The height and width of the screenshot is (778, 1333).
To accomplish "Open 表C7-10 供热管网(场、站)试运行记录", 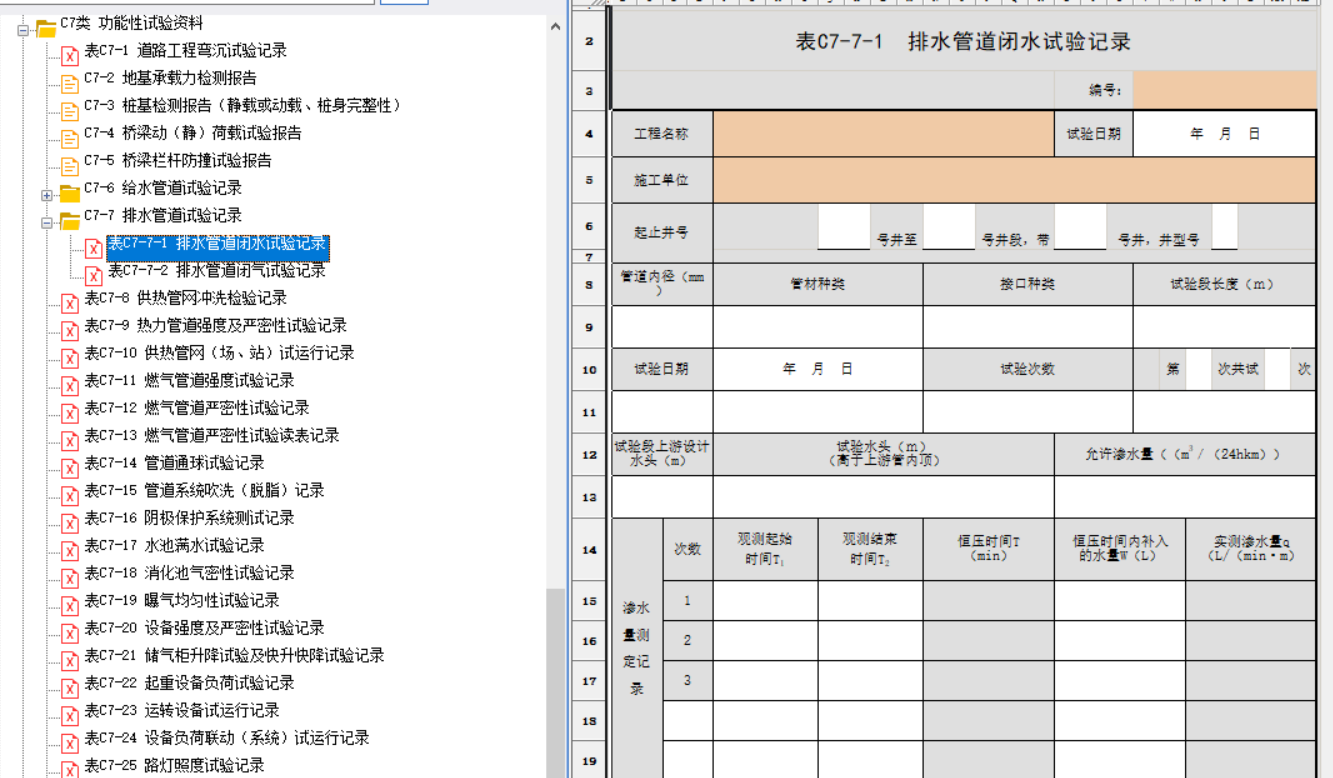I will [x=219, y=352].
